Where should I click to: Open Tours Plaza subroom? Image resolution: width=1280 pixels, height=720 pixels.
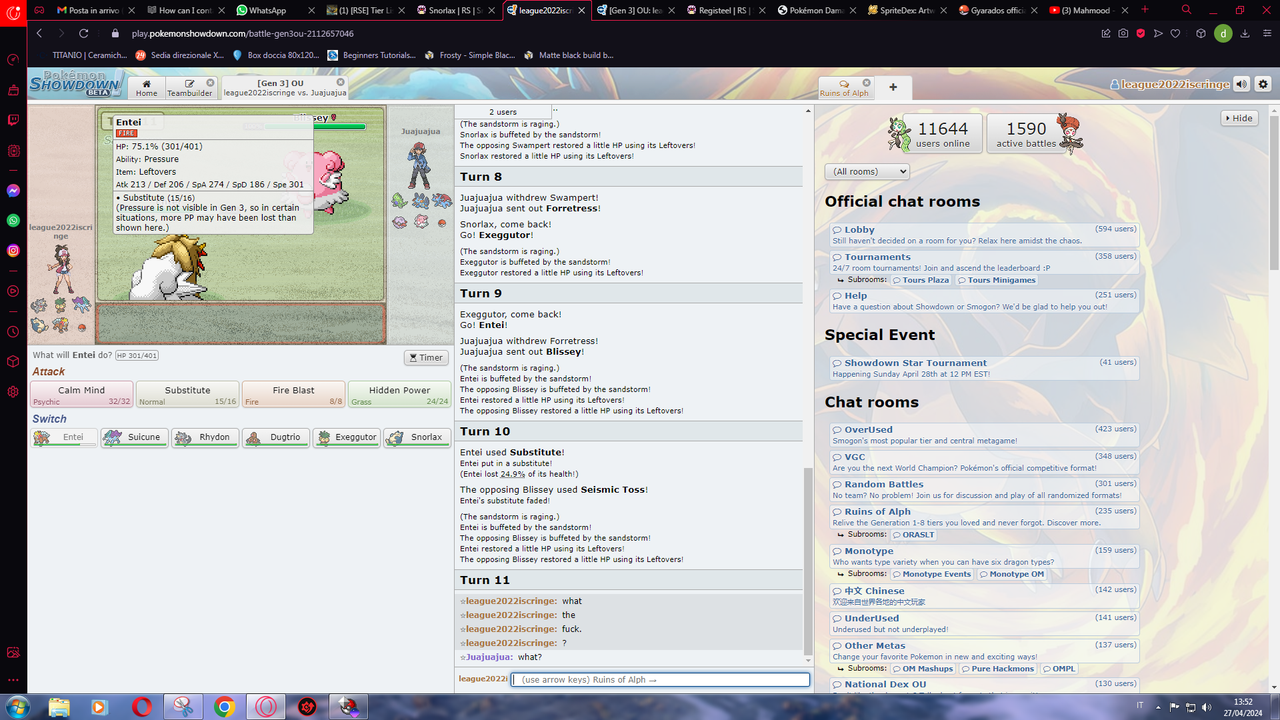[x=920, y=280]
